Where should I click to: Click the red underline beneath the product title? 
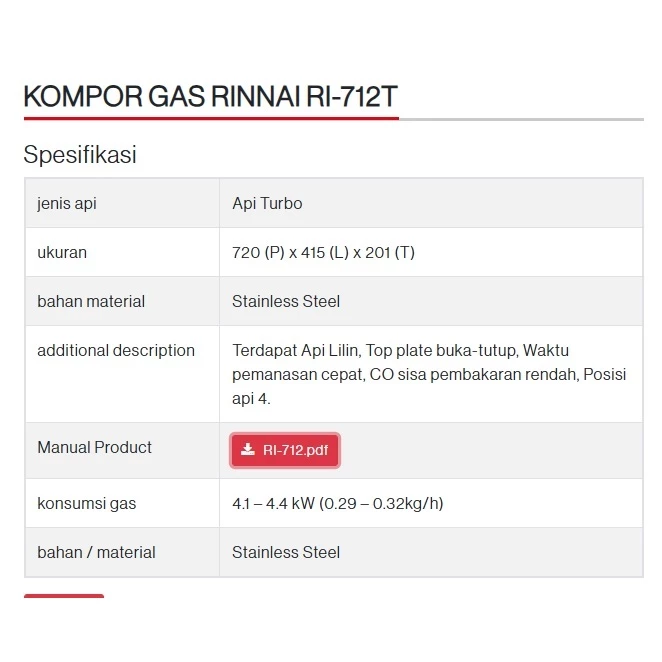coord(211,118)
